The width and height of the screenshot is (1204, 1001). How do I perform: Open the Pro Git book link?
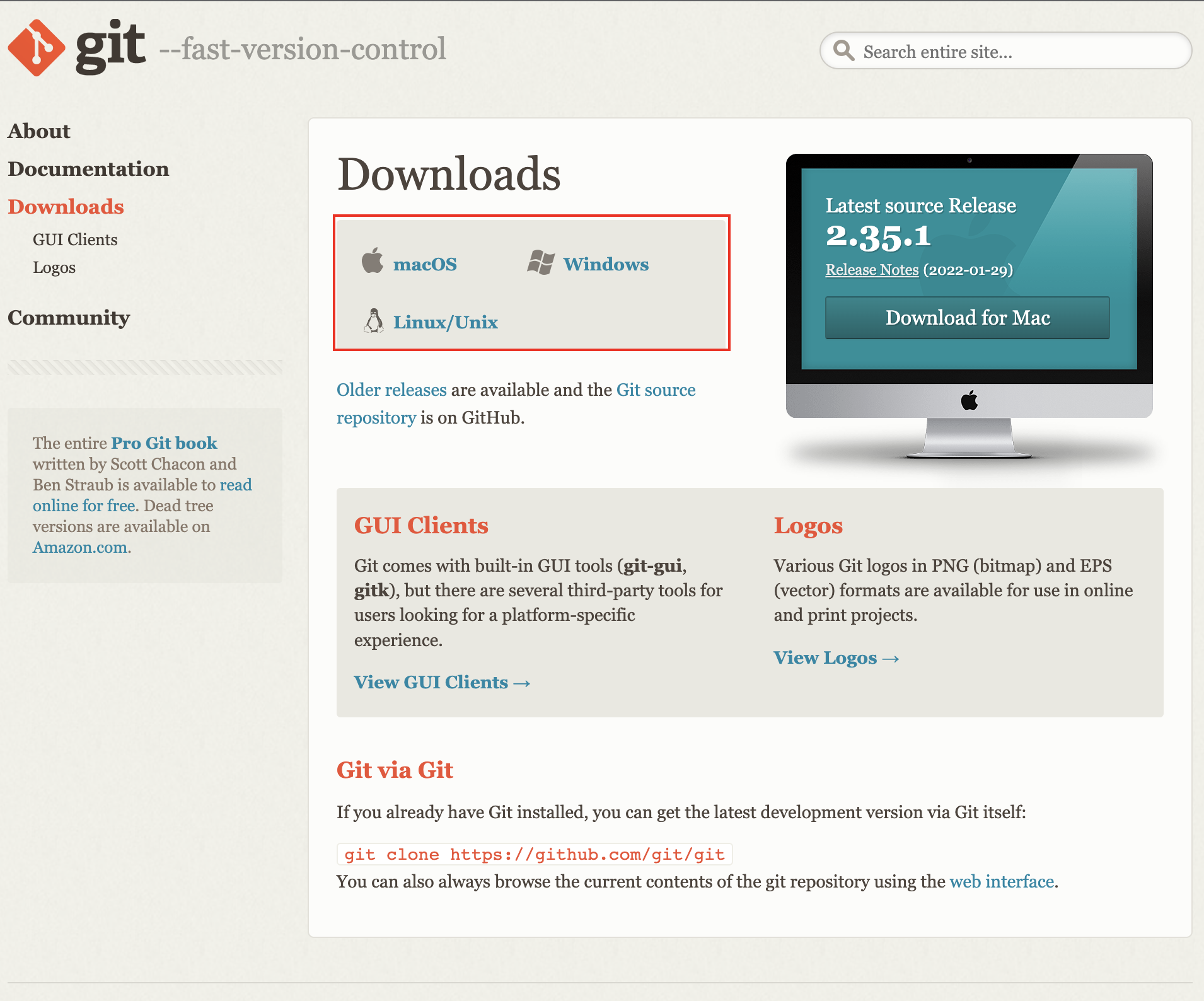[x=164, y=443]
